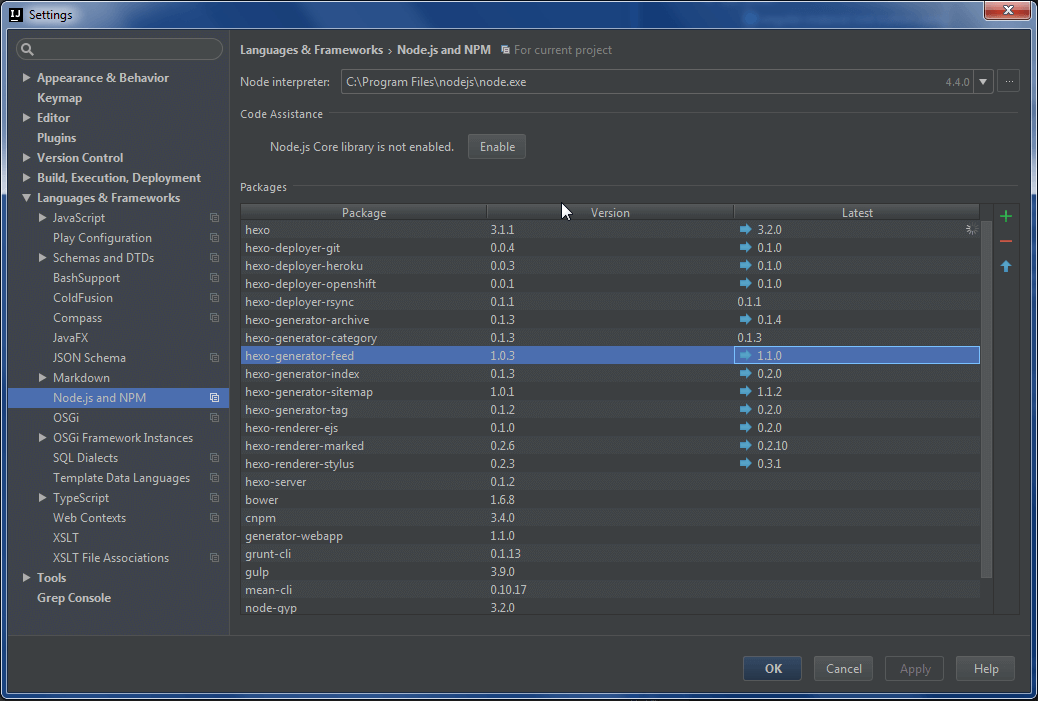Click the Enable core library button
Screen dimensions: 1038x701
point(497,147)
